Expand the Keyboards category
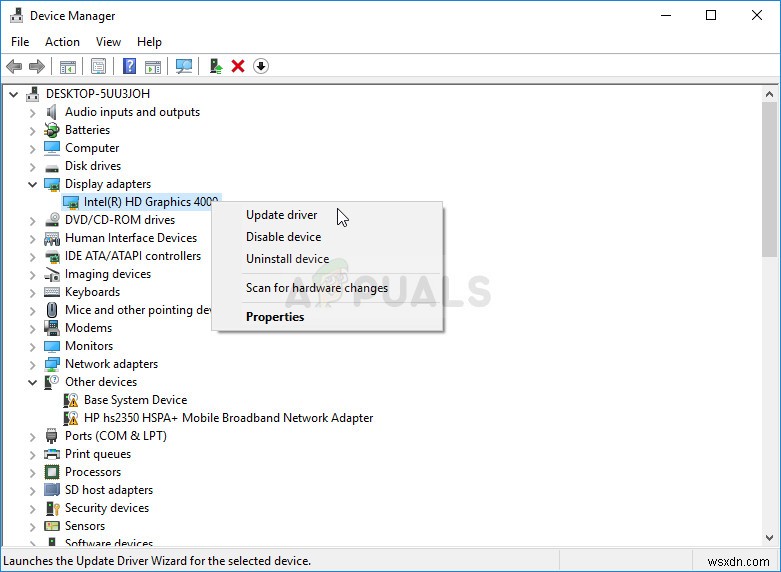The width and height of the screenshot is (781, 572). [32, 292]
